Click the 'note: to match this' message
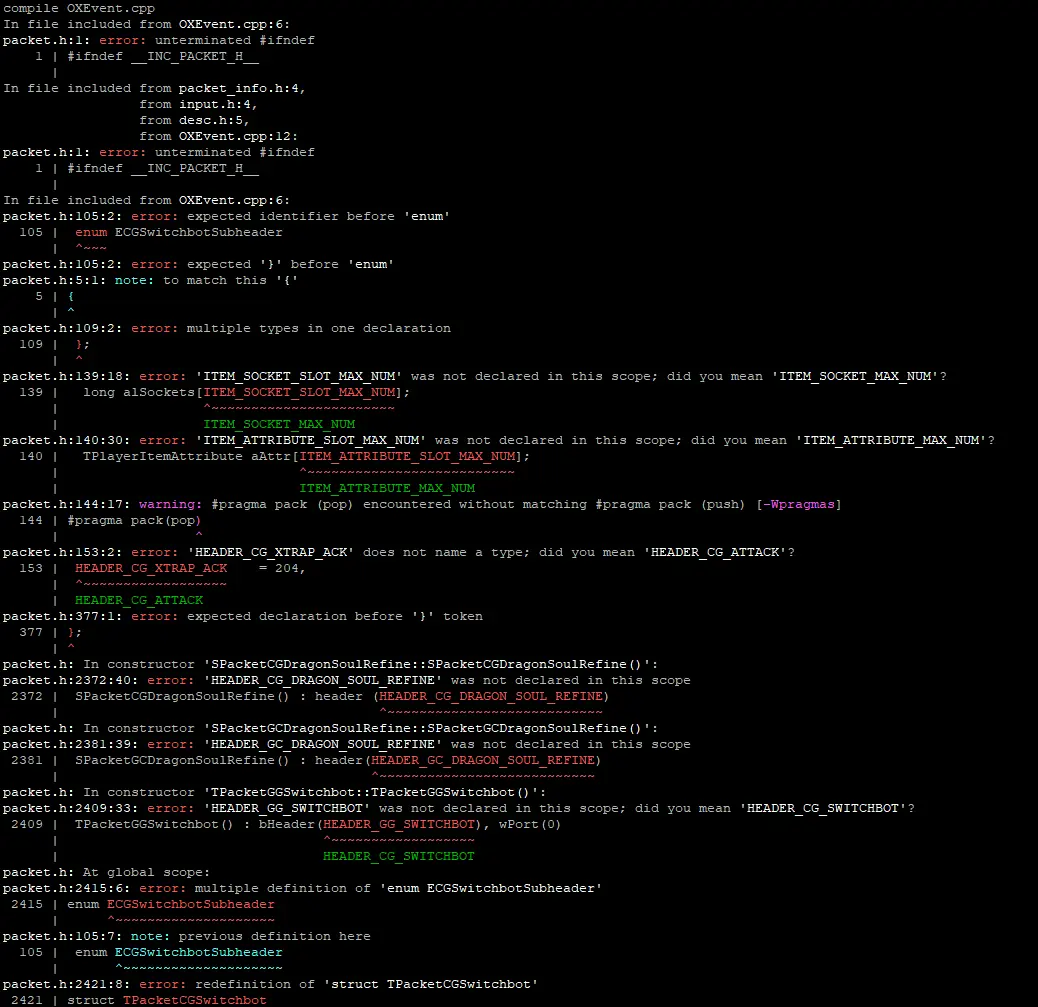The height and width of the screenshot is (1007, 1038). pyautogui.click(x=214, y=280)
